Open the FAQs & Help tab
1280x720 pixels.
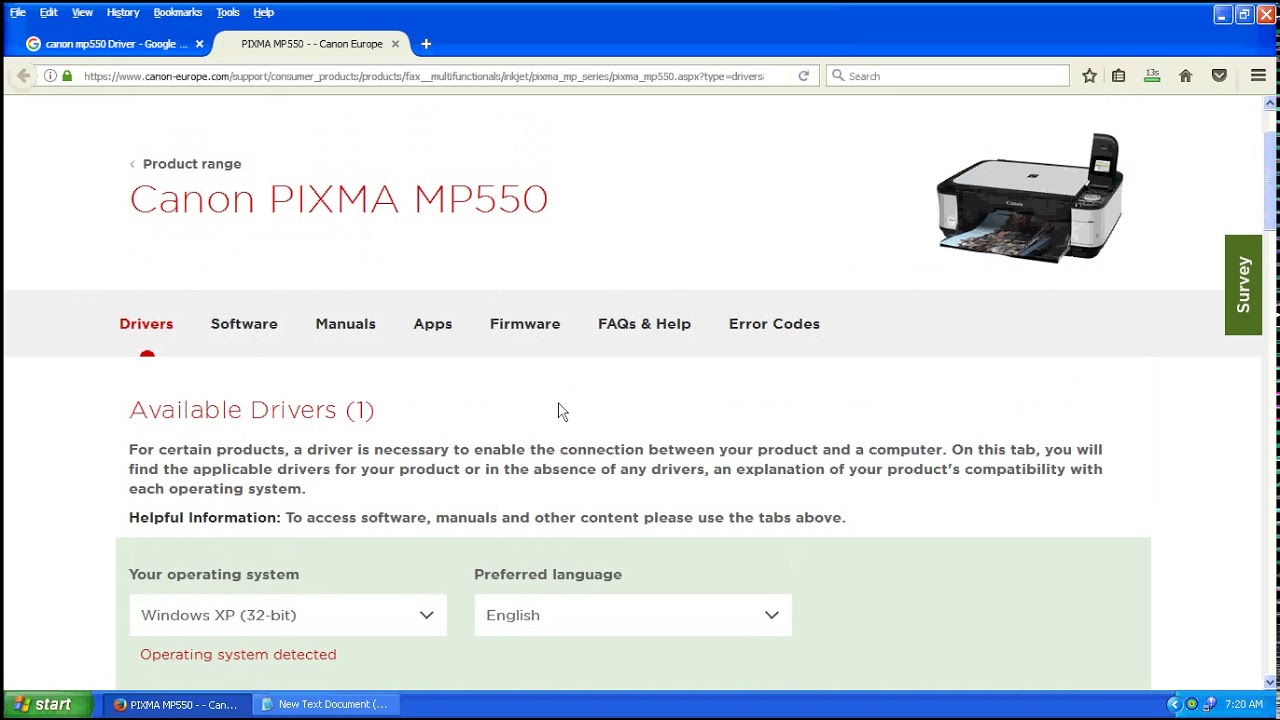click(x=644, y=324)
